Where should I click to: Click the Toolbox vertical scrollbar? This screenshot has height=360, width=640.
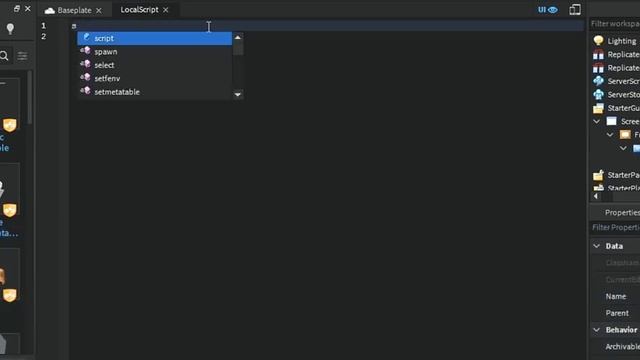(30, 98)
